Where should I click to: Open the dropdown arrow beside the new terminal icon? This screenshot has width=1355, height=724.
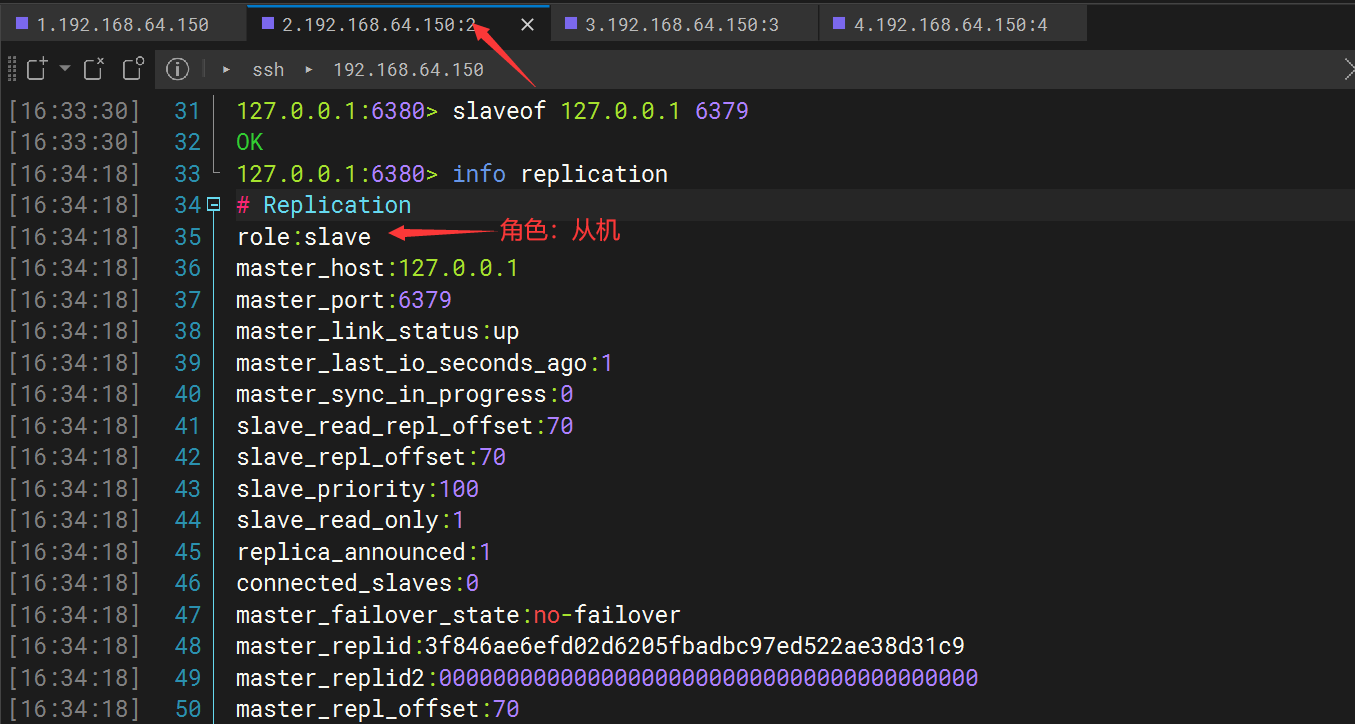[65, 69]
